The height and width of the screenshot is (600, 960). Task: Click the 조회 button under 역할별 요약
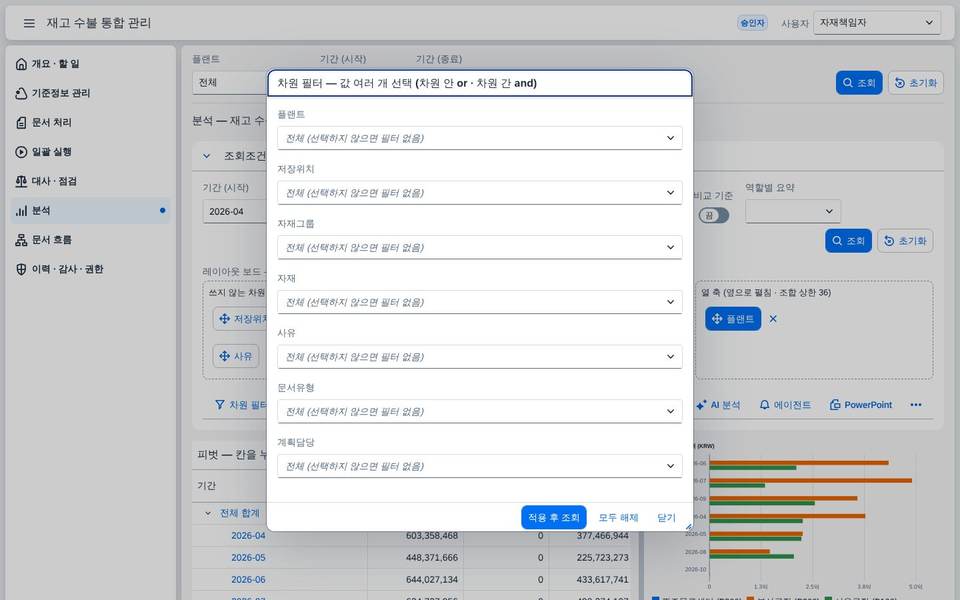click(848, 241)
